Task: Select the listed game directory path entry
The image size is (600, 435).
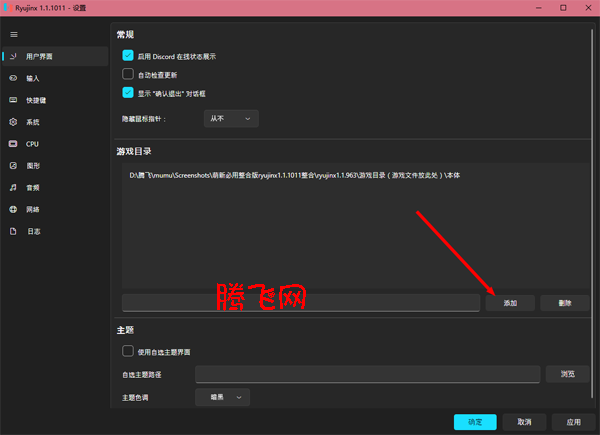Action: 295,175
